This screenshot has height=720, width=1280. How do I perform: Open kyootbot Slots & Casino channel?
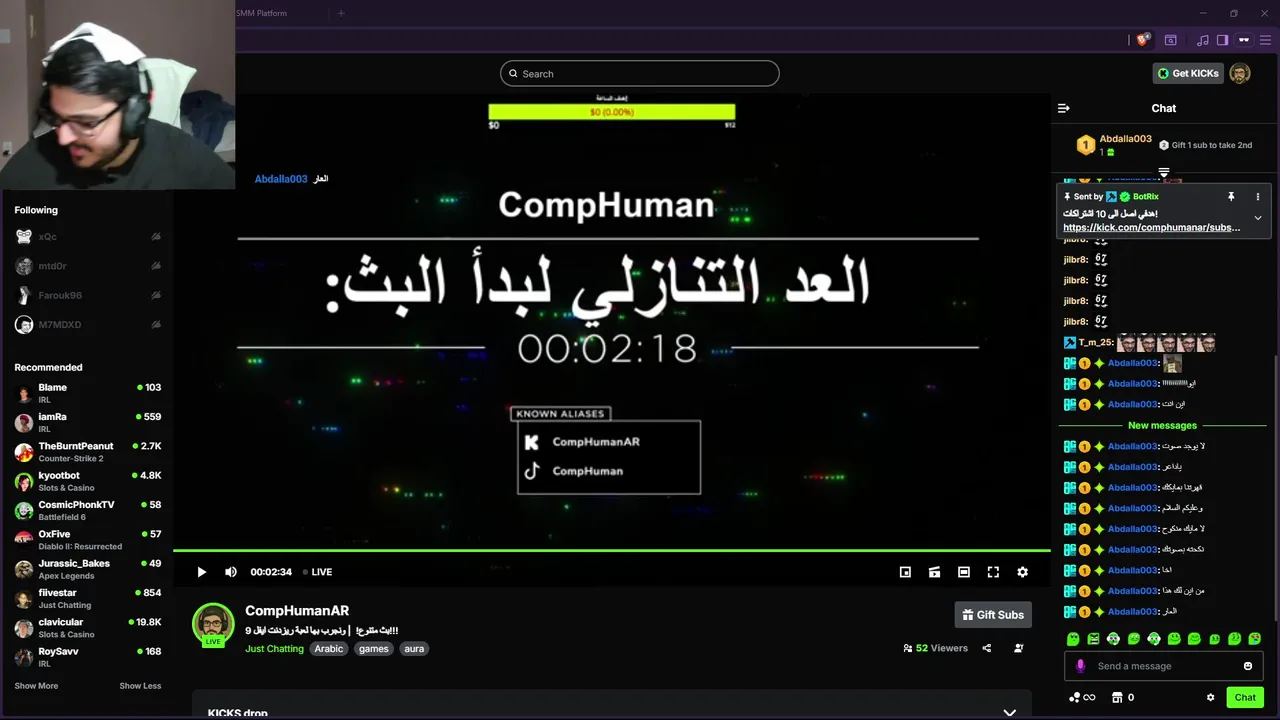87,481
